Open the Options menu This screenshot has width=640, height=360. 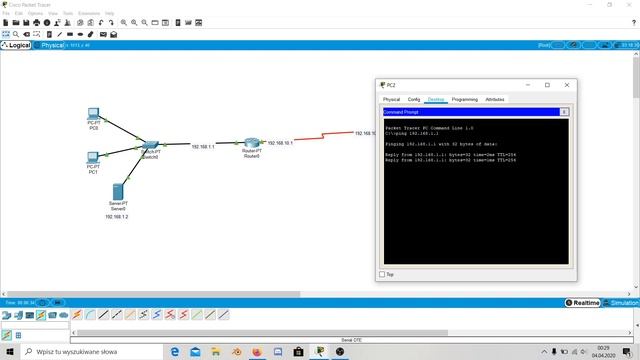[35, 13]
